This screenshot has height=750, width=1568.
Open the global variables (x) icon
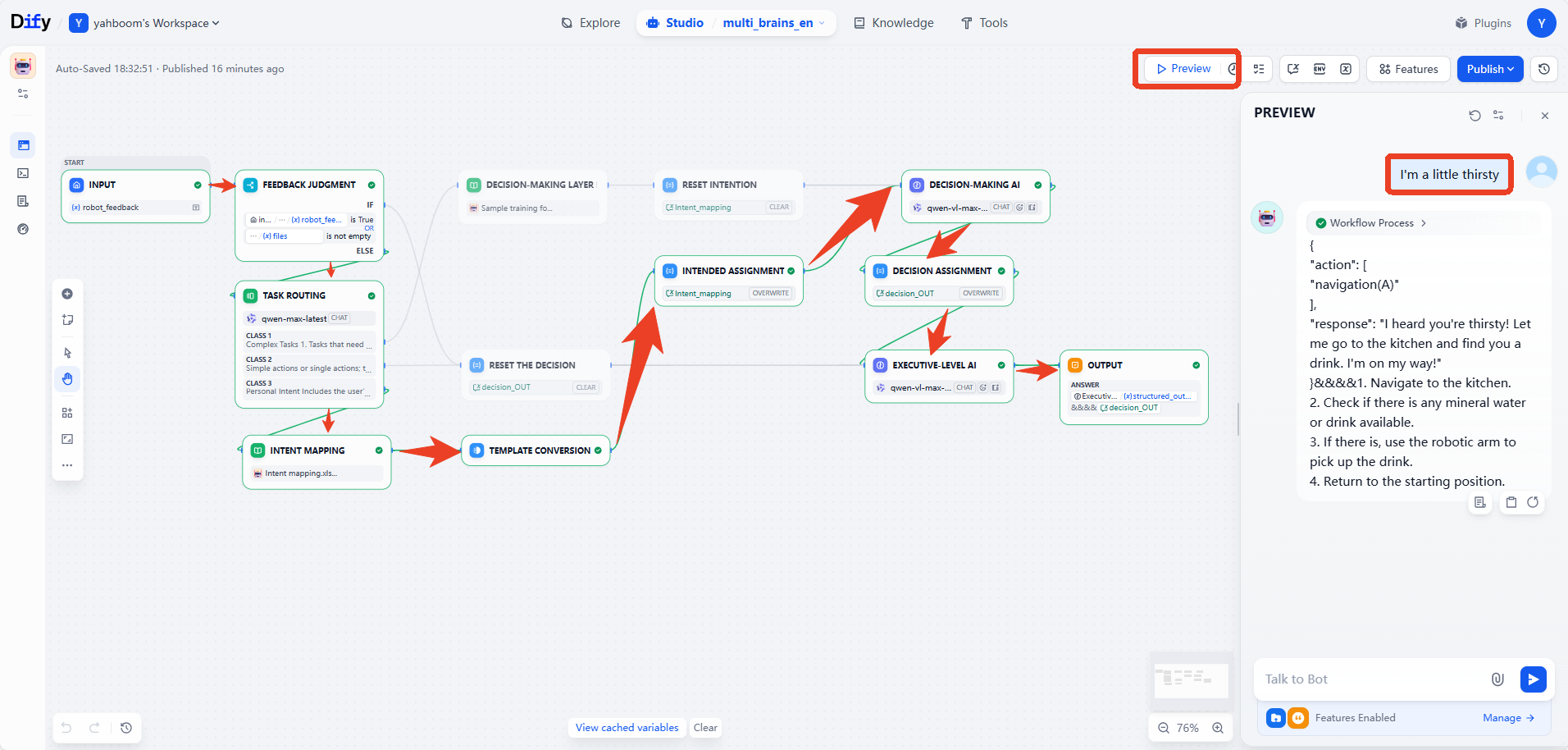(x=1346, y=69)
